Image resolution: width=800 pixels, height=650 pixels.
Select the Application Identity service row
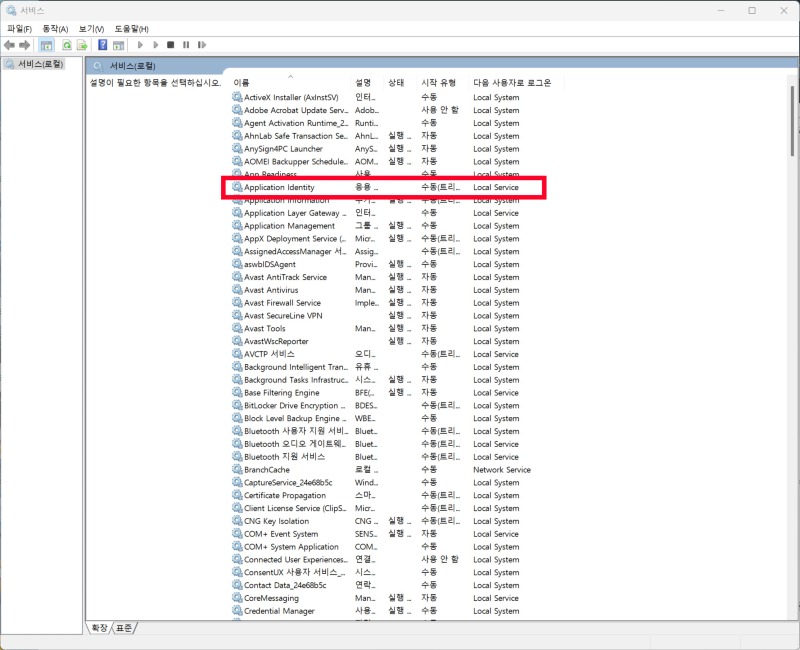tap(384, 187)
